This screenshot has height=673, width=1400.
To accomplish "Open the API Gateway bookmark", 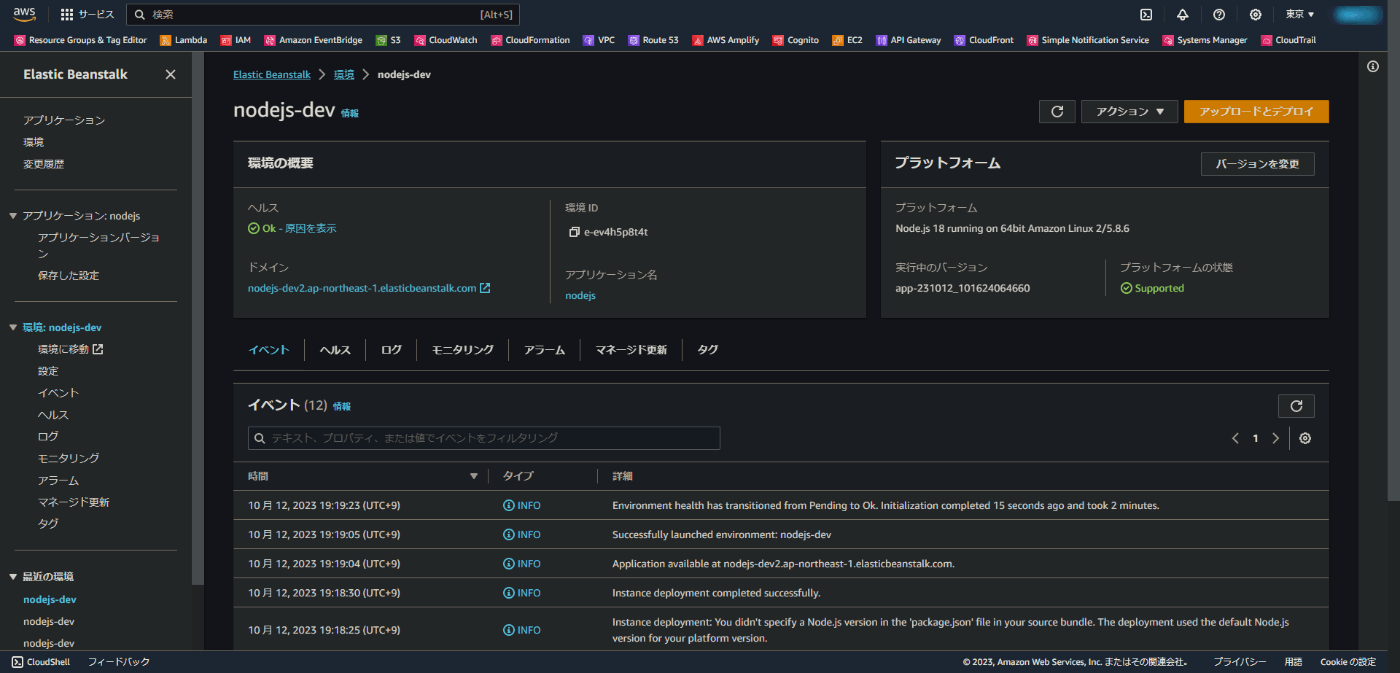I will 908,40.
